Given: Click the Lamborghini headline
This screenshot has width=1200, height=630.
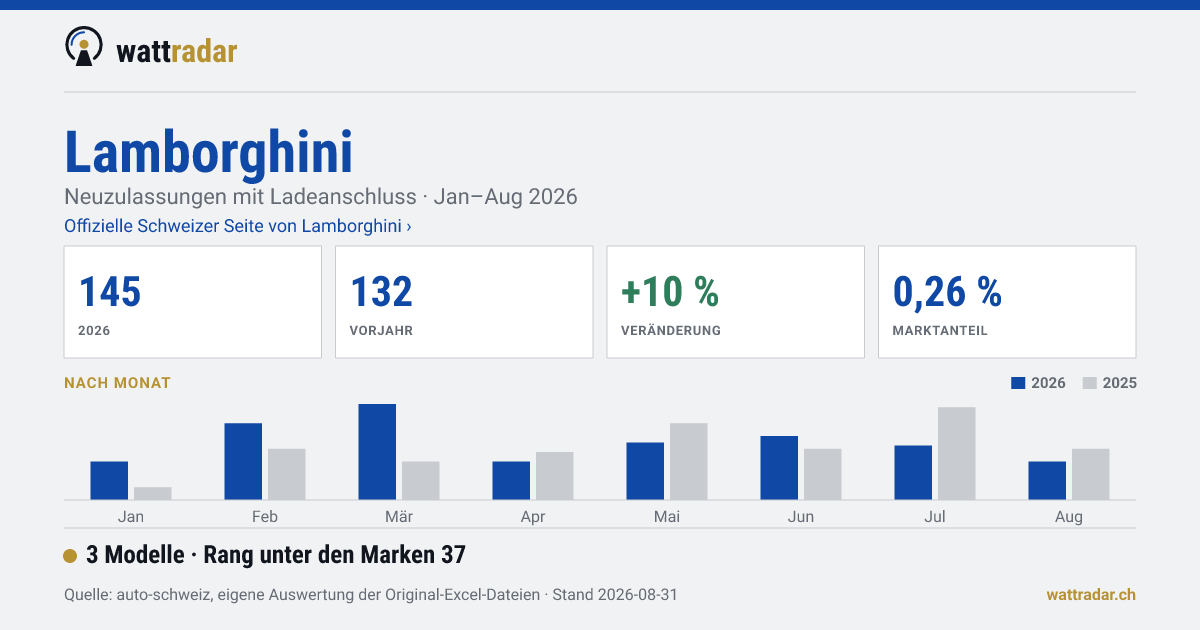Looking at the screenshot, I should tap(209, 152).
